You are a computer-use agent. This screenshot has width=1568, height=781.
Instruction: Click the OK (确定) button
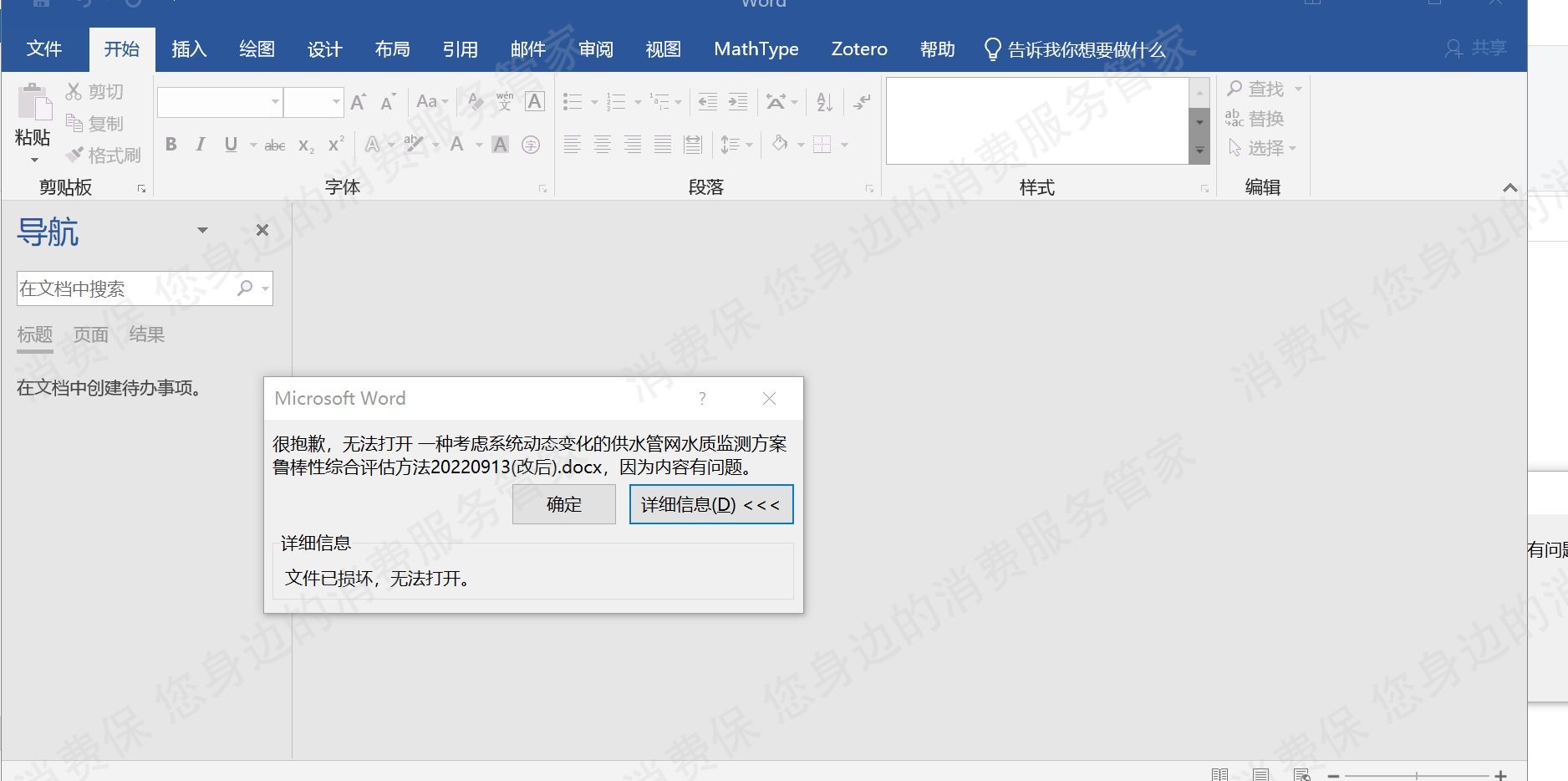pyautogui.click(x=564, y=504)
